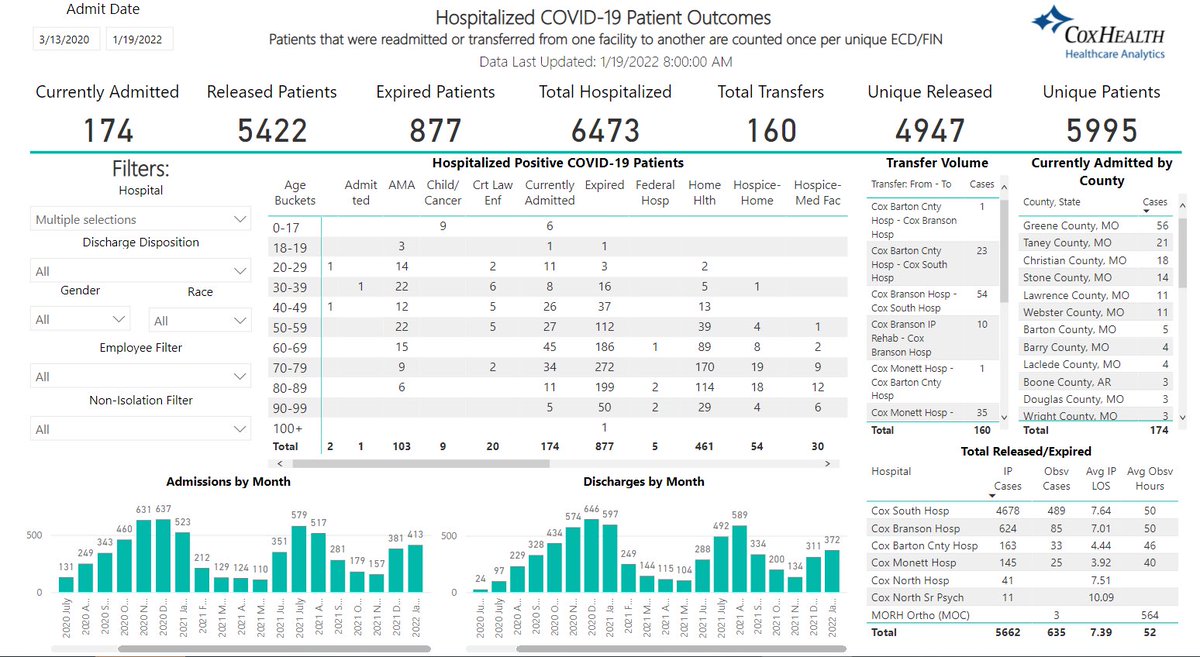Click the 272 expired cell

tap(604, 367)
